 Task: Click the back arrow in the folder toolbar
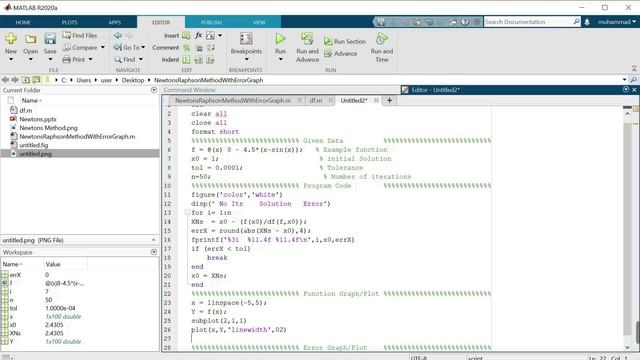coord(5,80)
